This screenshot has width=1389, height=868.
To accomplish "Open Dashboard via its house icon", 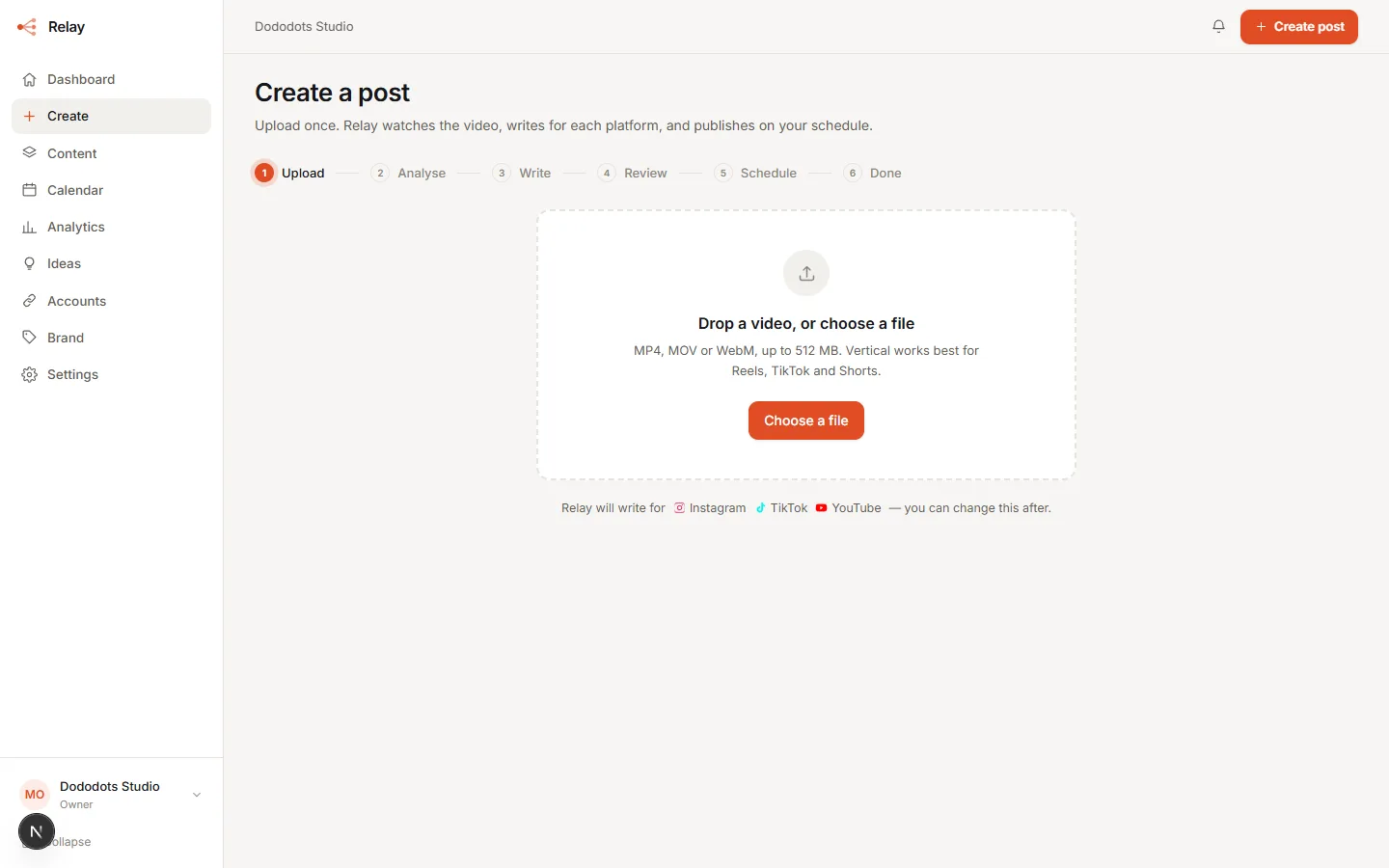I will click(30, 79).
